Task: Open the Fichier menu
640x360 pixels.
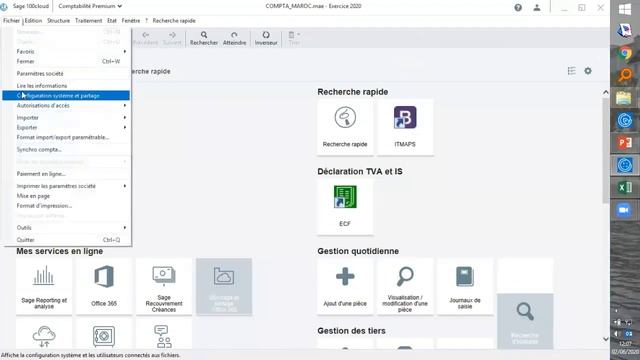Action: pos(11,20)
